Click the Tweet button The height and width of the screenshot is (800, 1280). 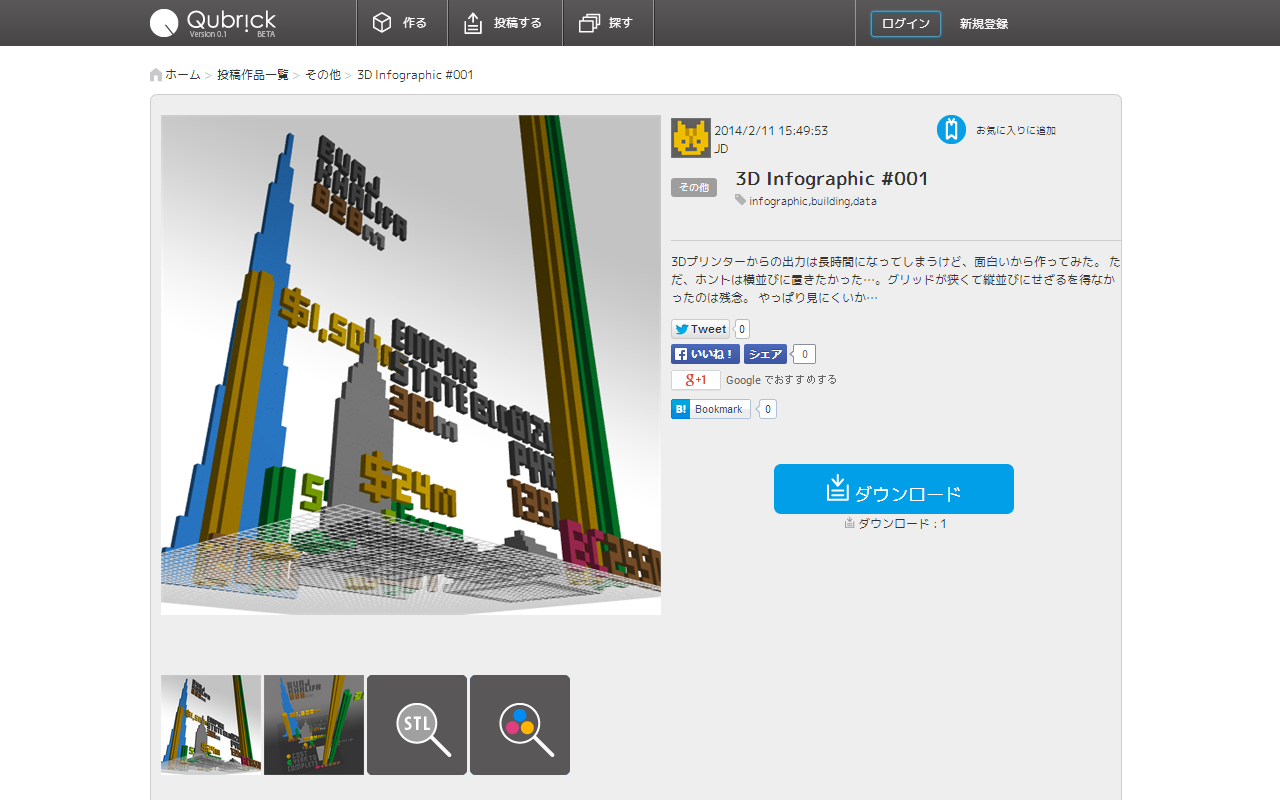(701, 329)
